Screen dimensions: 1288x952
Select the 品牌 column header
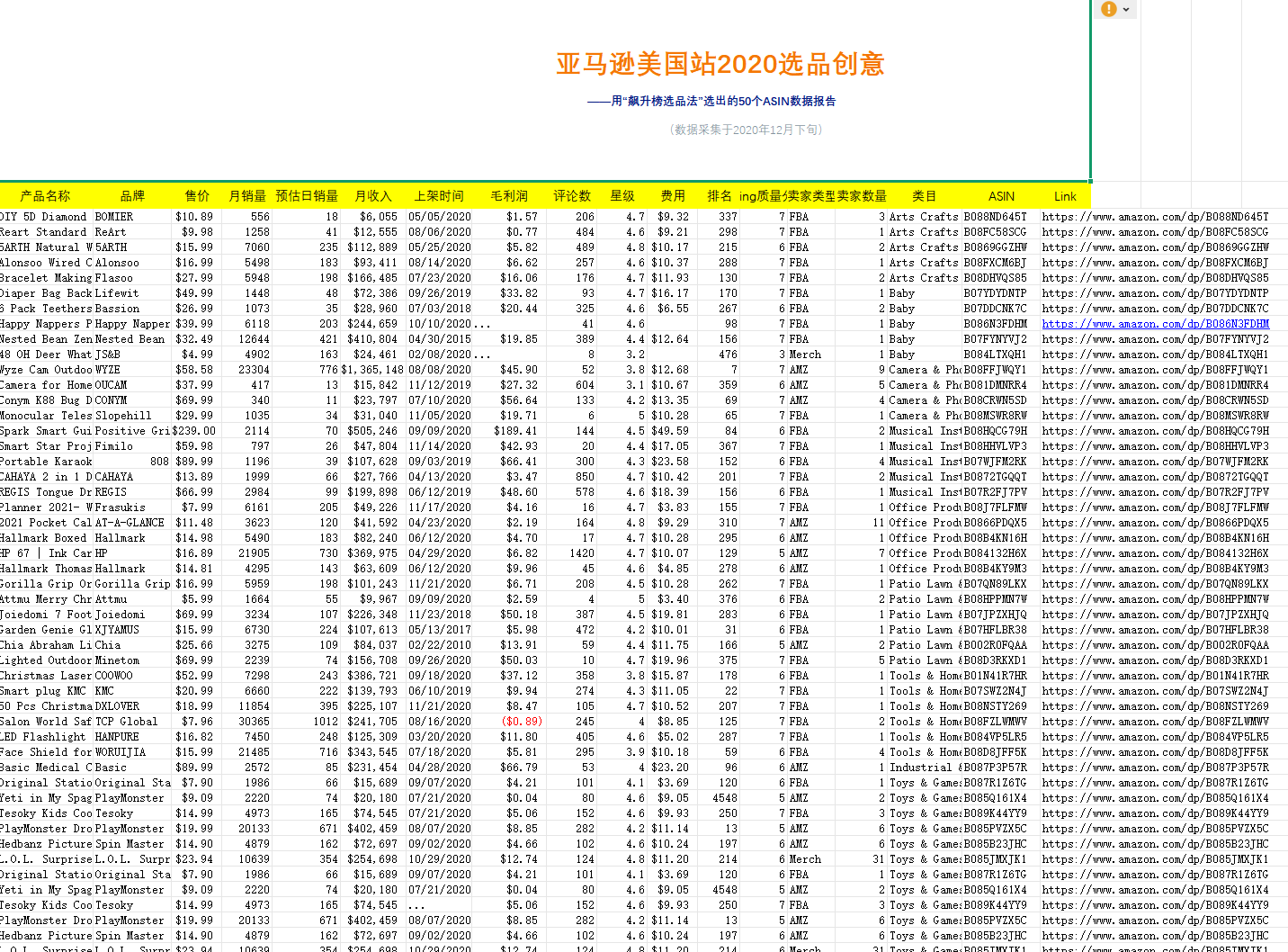pyautogui.click(x=132, y=196)
